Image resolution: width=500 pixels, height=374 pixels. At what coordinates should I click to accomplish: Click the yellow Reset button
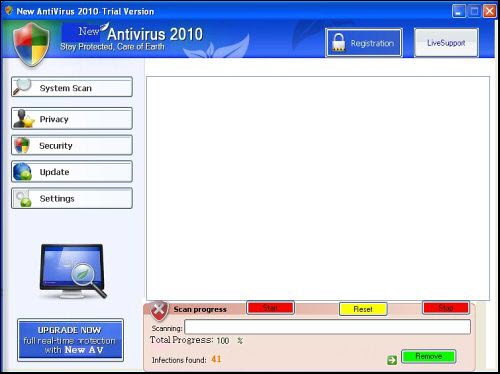pyautogui.click(x=363, y=309)
